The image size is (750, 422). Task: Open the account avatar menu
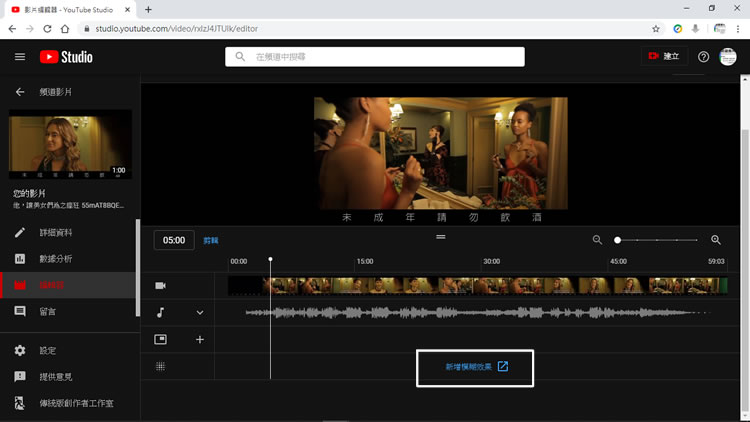728,57
